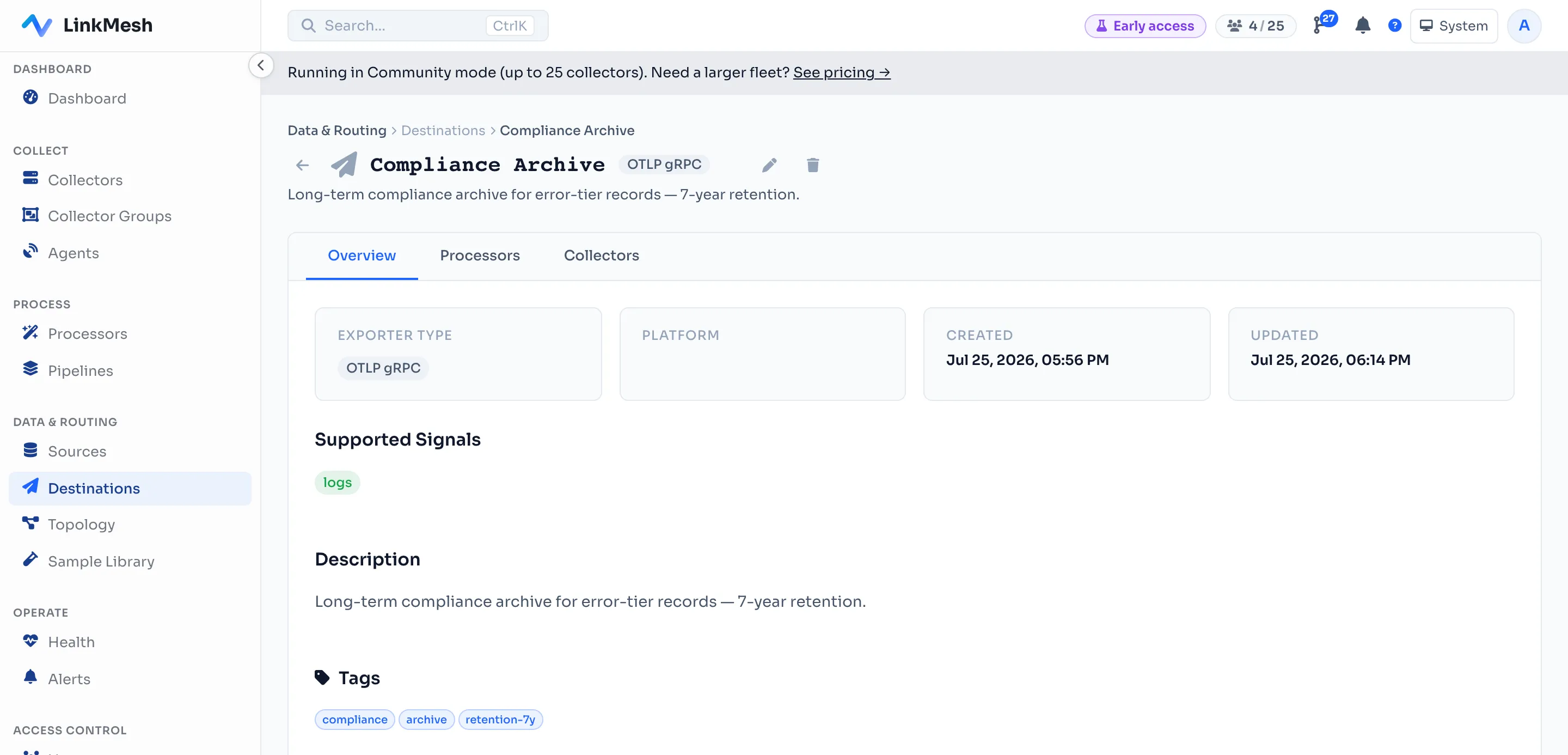Open the help question mark icon
The image size is (1568, 755).
tap(1394, 26)
